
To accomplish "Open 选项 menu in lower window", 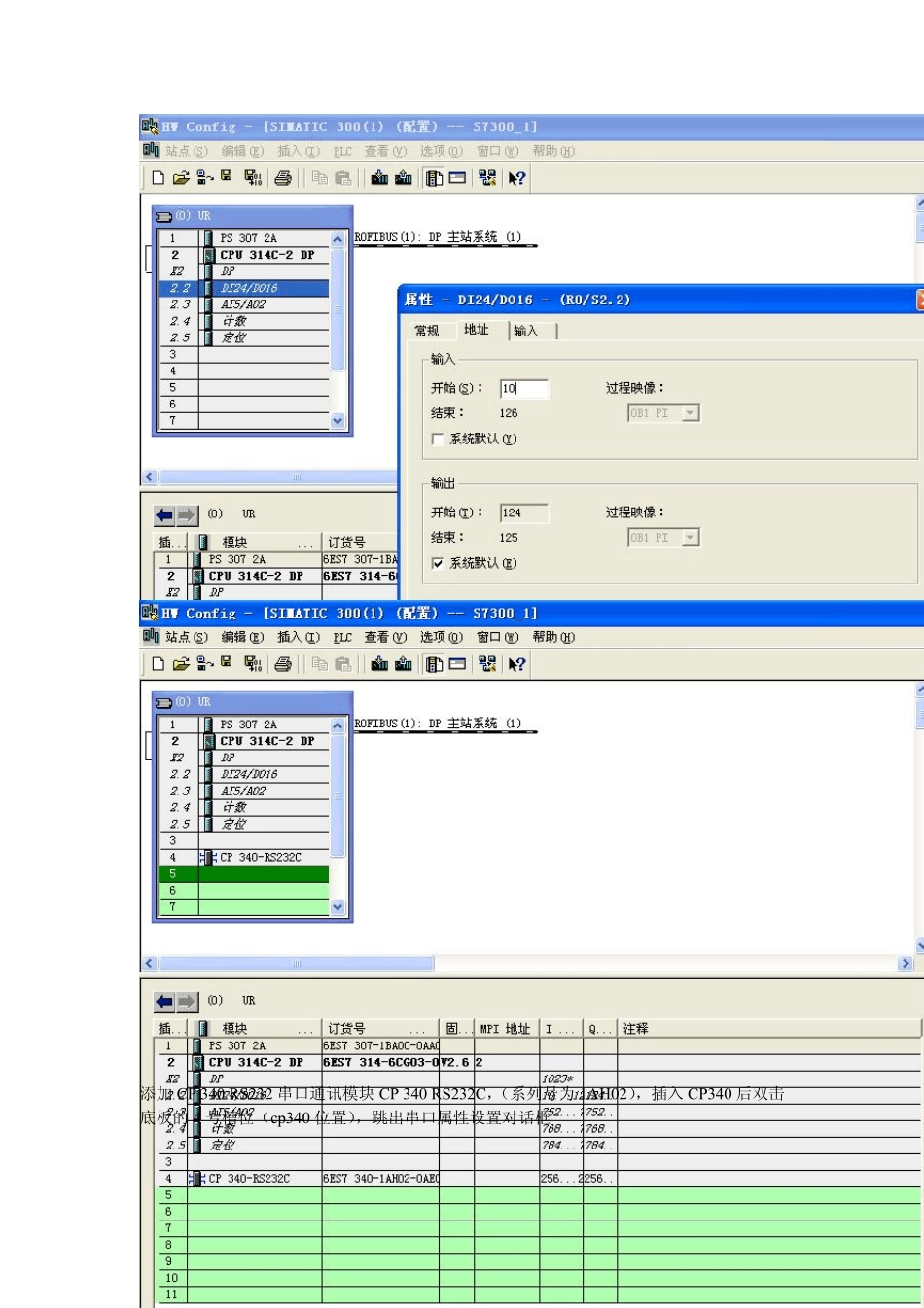I will tap(441, 638).
